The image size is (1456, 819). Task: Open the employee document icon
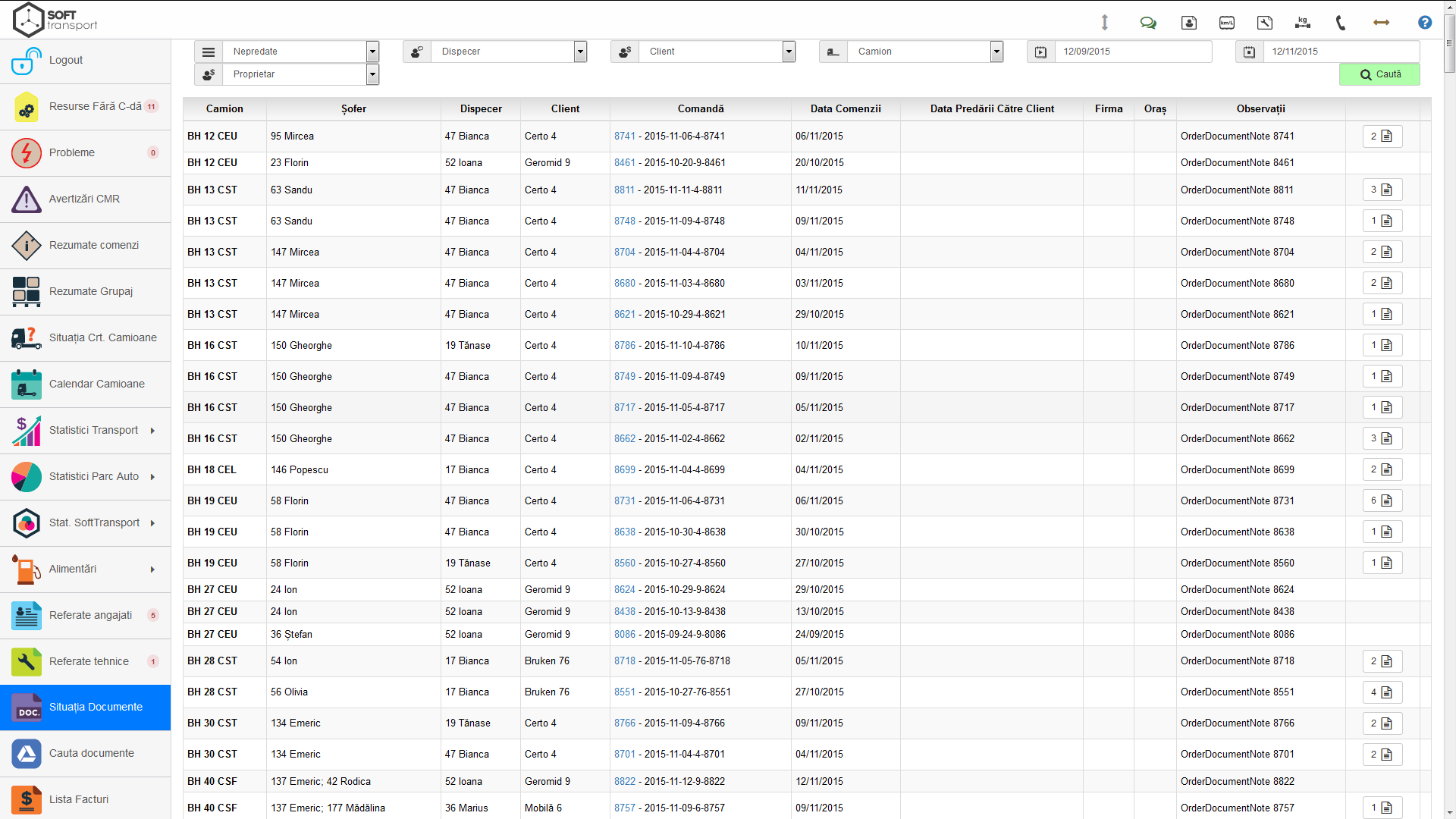[1189, 23]
